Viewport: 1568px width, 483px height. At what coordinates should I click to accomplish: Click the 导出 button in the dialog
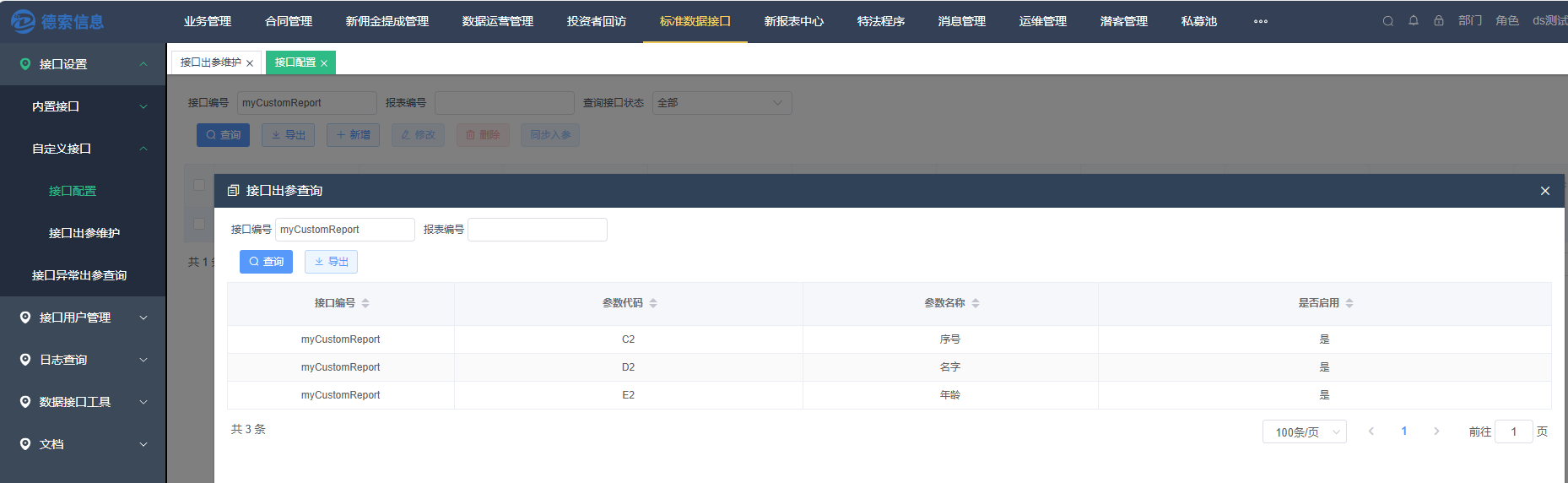[331, 262]
